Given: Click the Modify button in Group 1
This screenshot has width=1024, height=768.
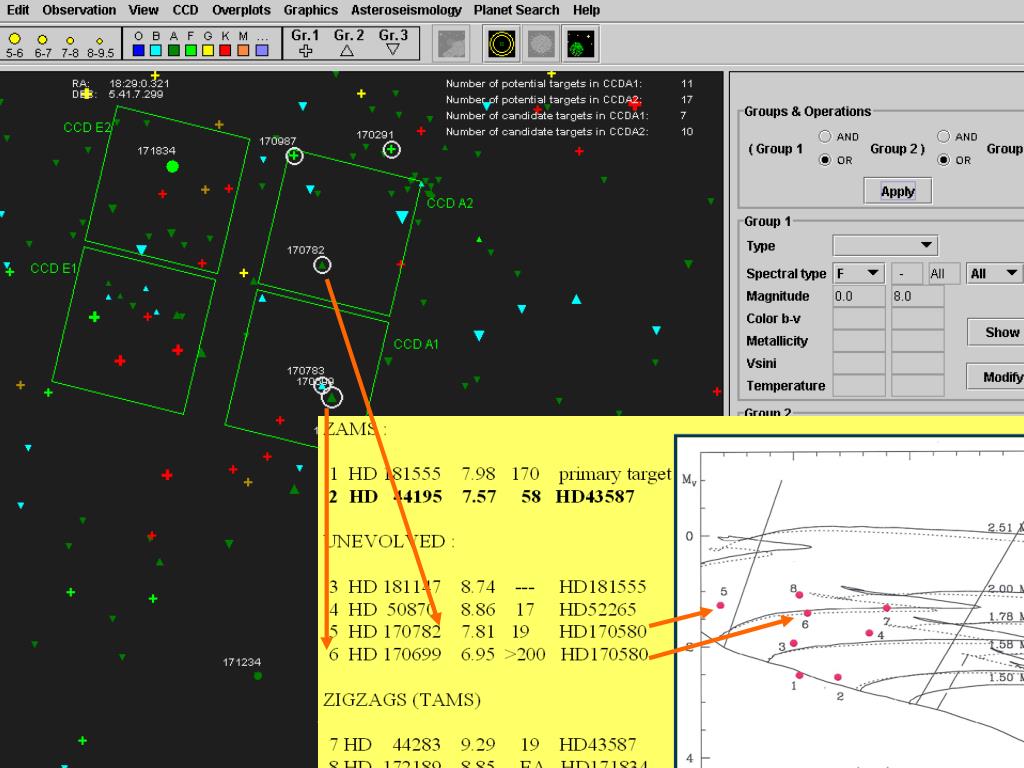Looking at the screenshot, I should click(x=996, y=377).
